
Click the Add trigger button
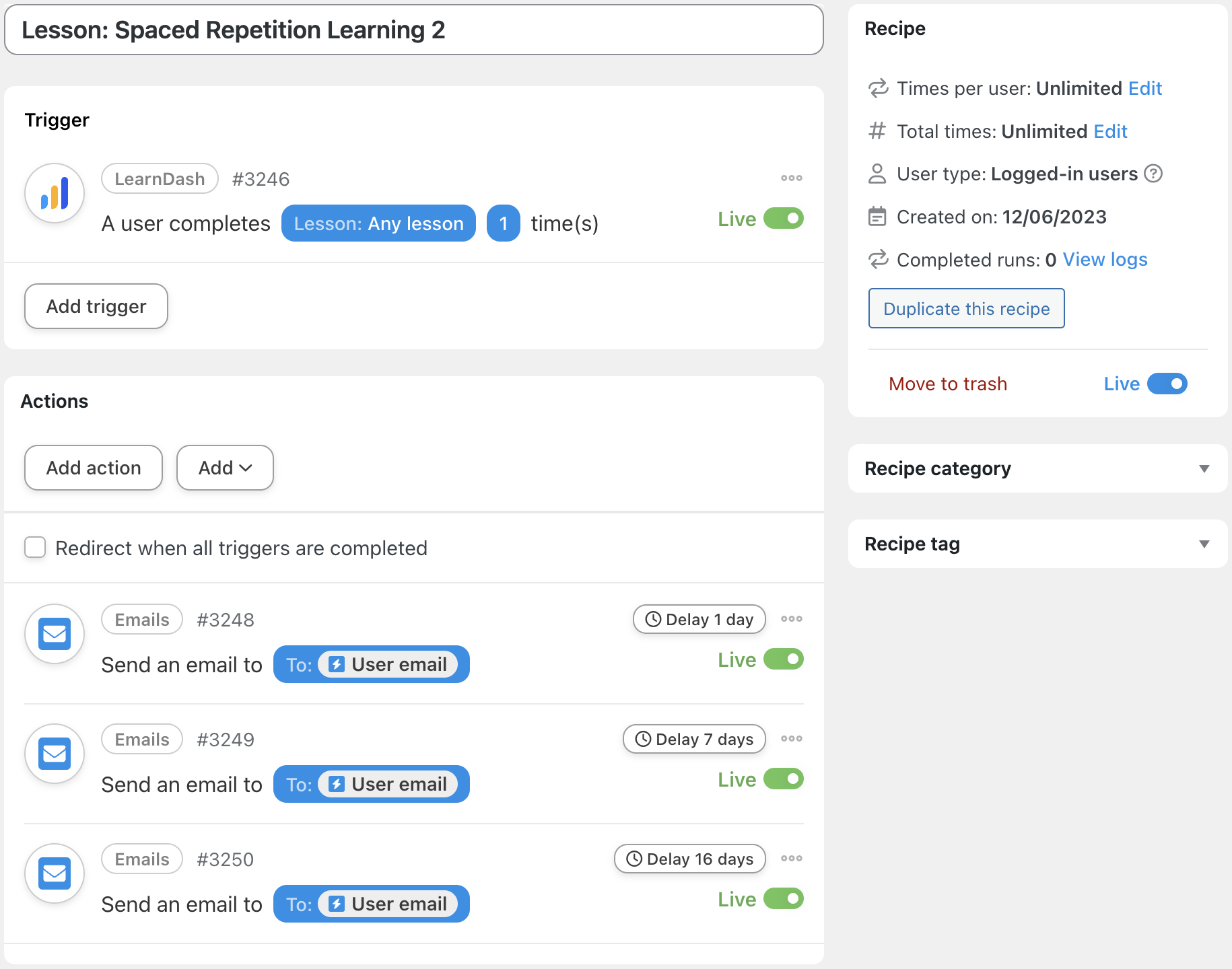point(96,306)
